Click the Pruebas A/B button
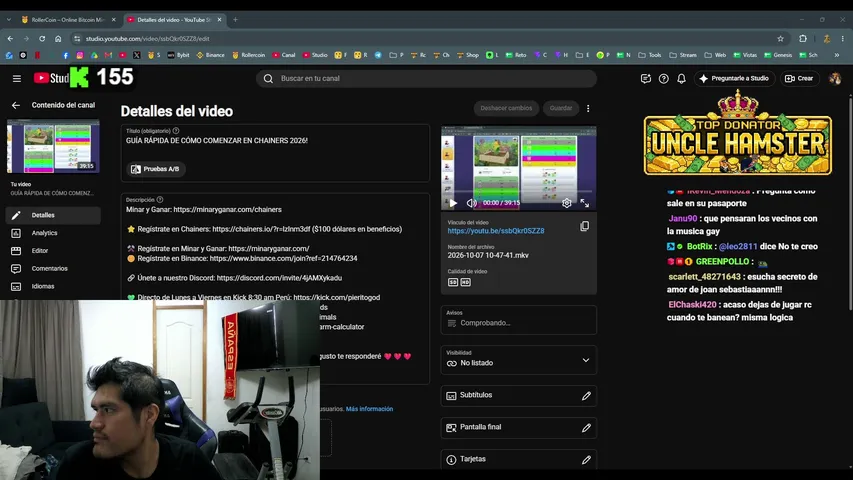 coord(156,169)
